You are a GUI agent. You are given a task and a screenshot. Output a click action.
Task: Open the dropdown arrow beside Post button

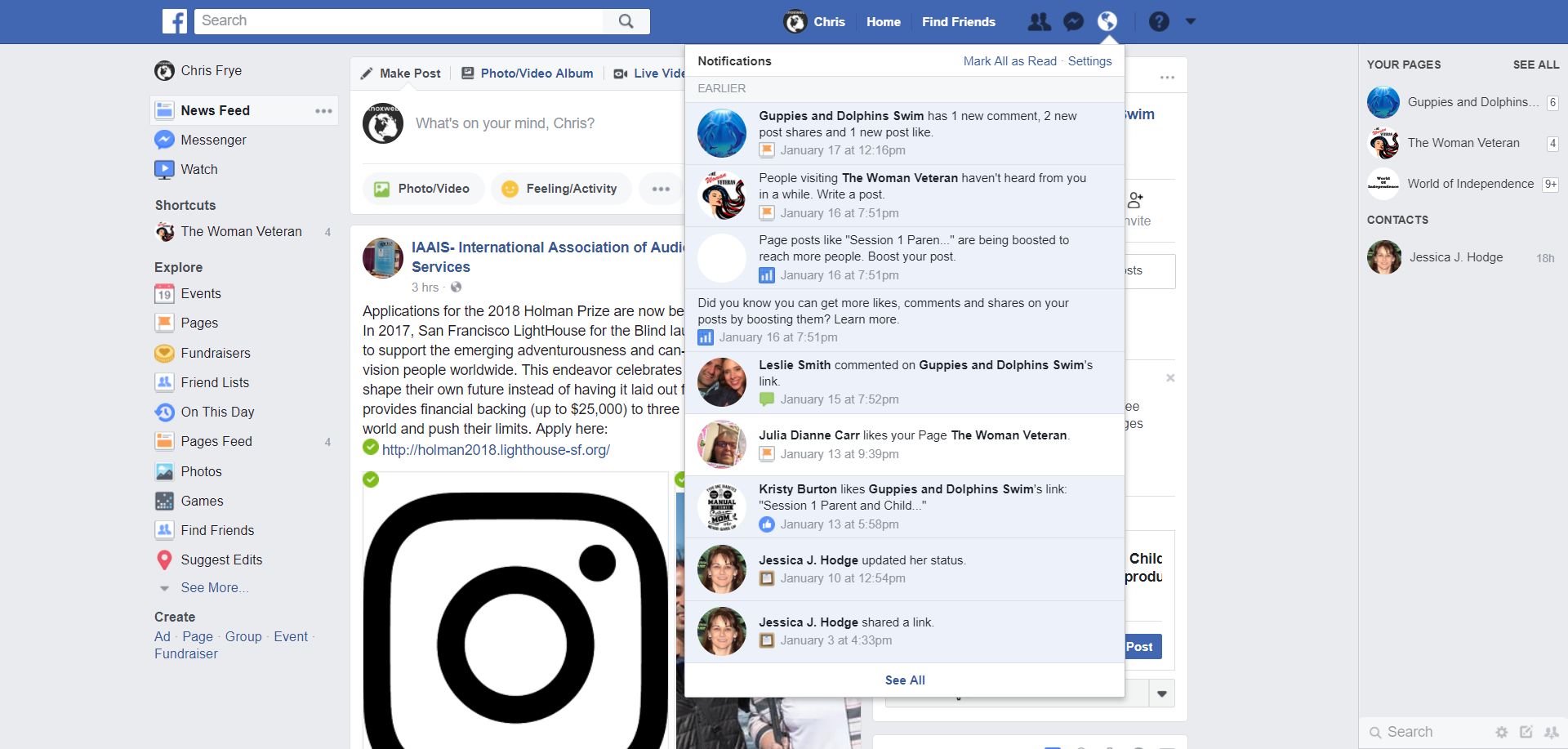point(1161,694)
